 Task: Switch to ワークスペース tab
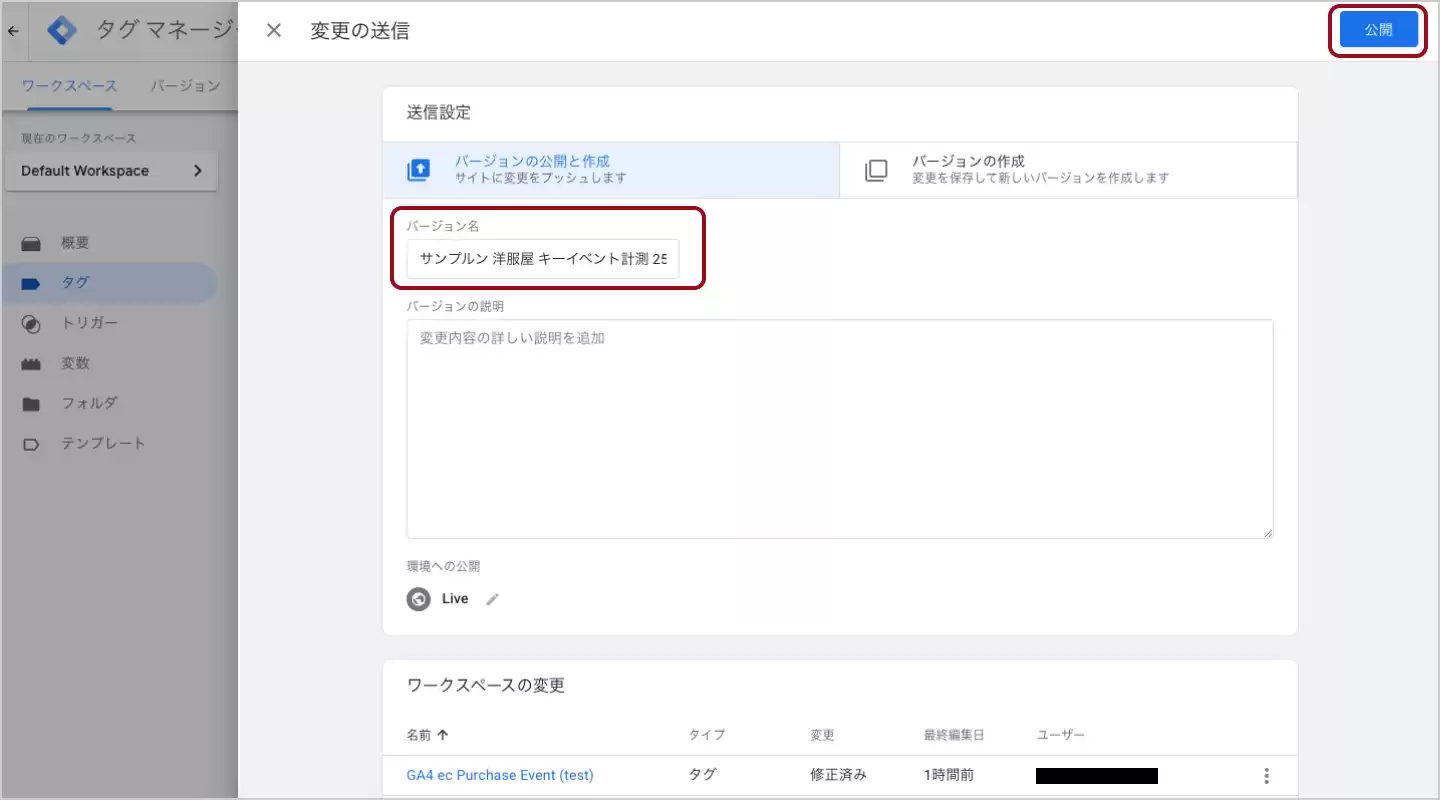click(x=69, y=86)
